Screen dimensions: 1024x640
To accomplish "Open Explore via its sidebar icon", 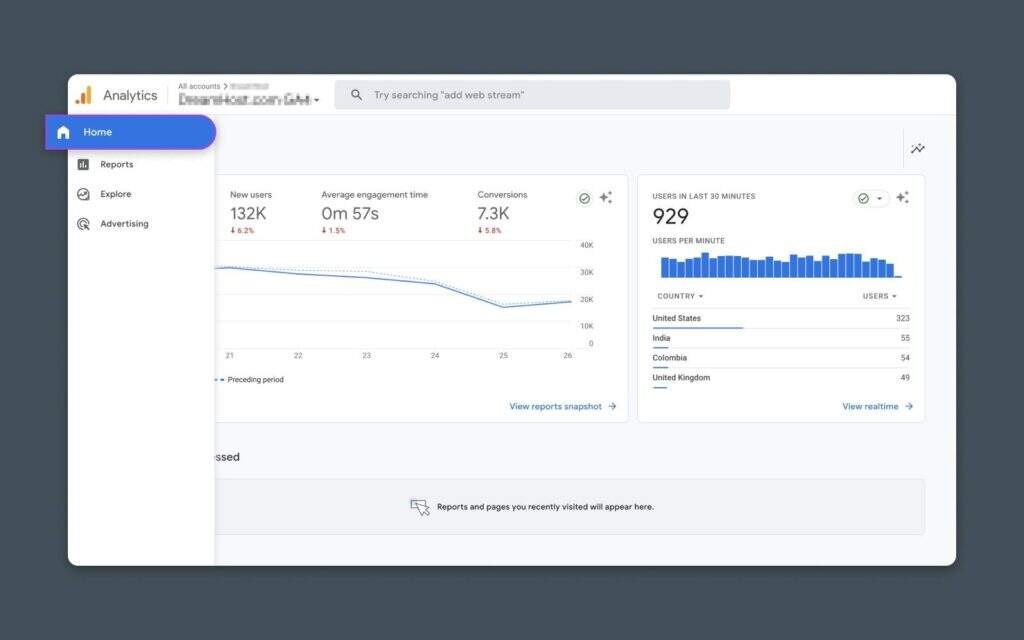I will (x=83, y=194).
